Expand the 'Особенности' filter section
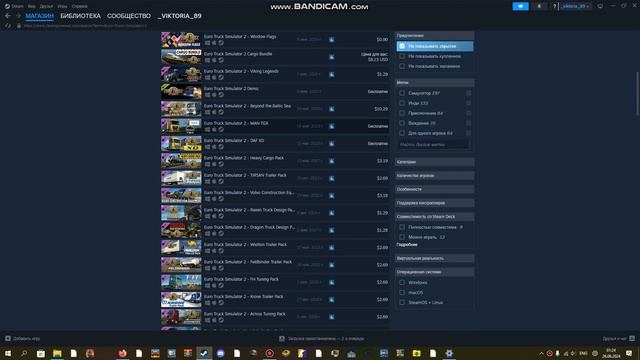The width and height of the screenshot is (640, 360). 434,189
